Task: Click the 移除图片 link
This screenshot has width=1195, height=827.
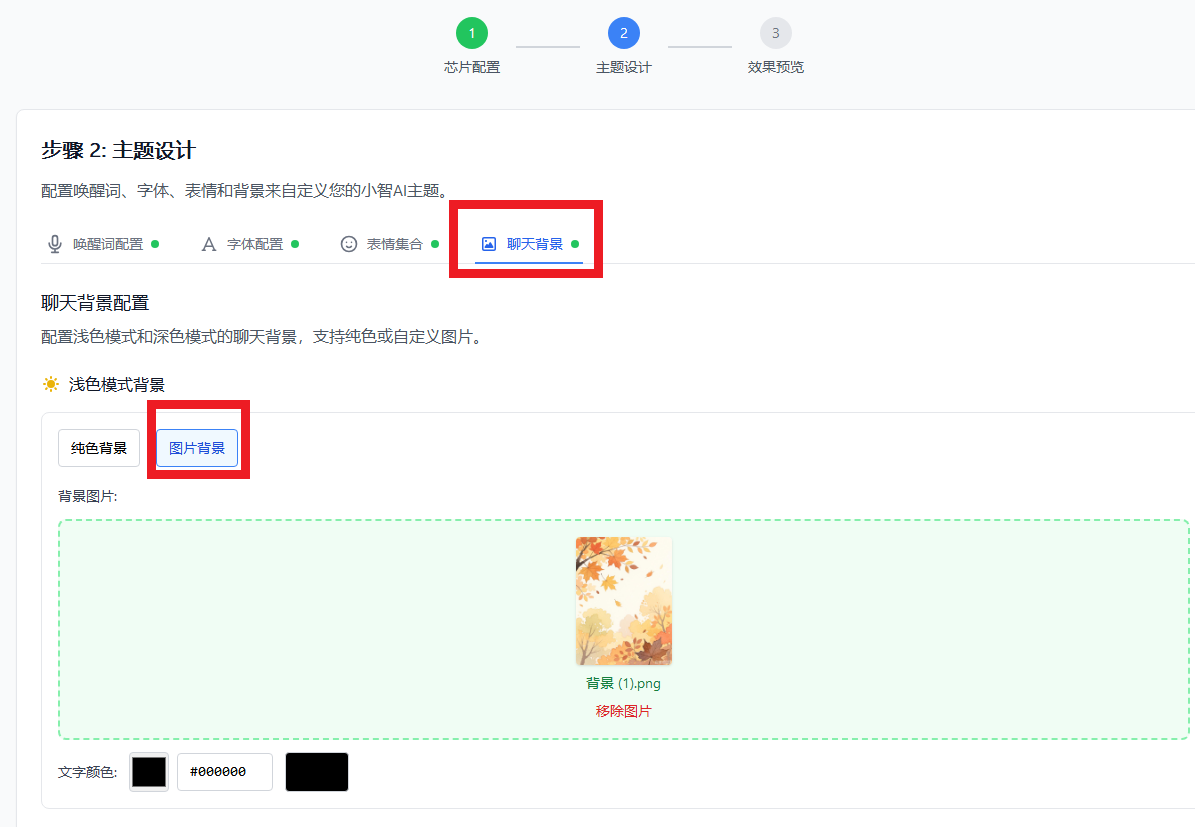Action: pyautogui.click(x=623, y=711)
